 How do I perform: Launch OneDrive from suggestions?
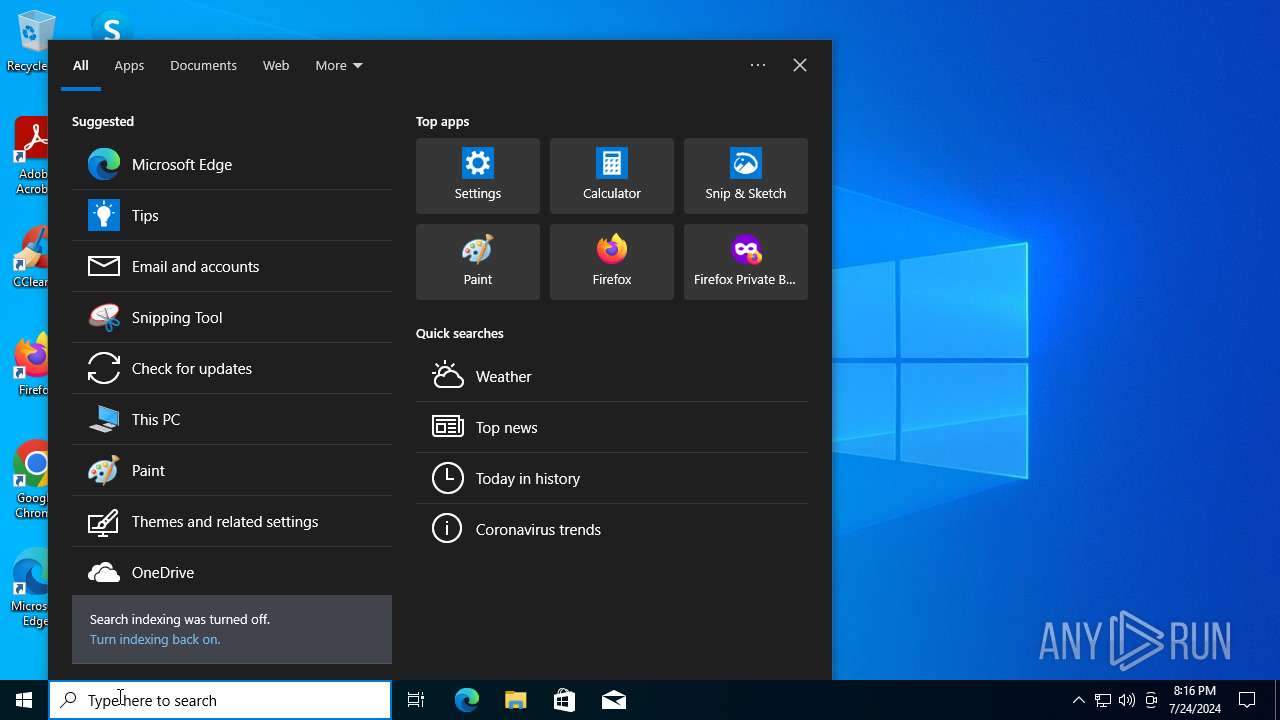click(232, 572)
